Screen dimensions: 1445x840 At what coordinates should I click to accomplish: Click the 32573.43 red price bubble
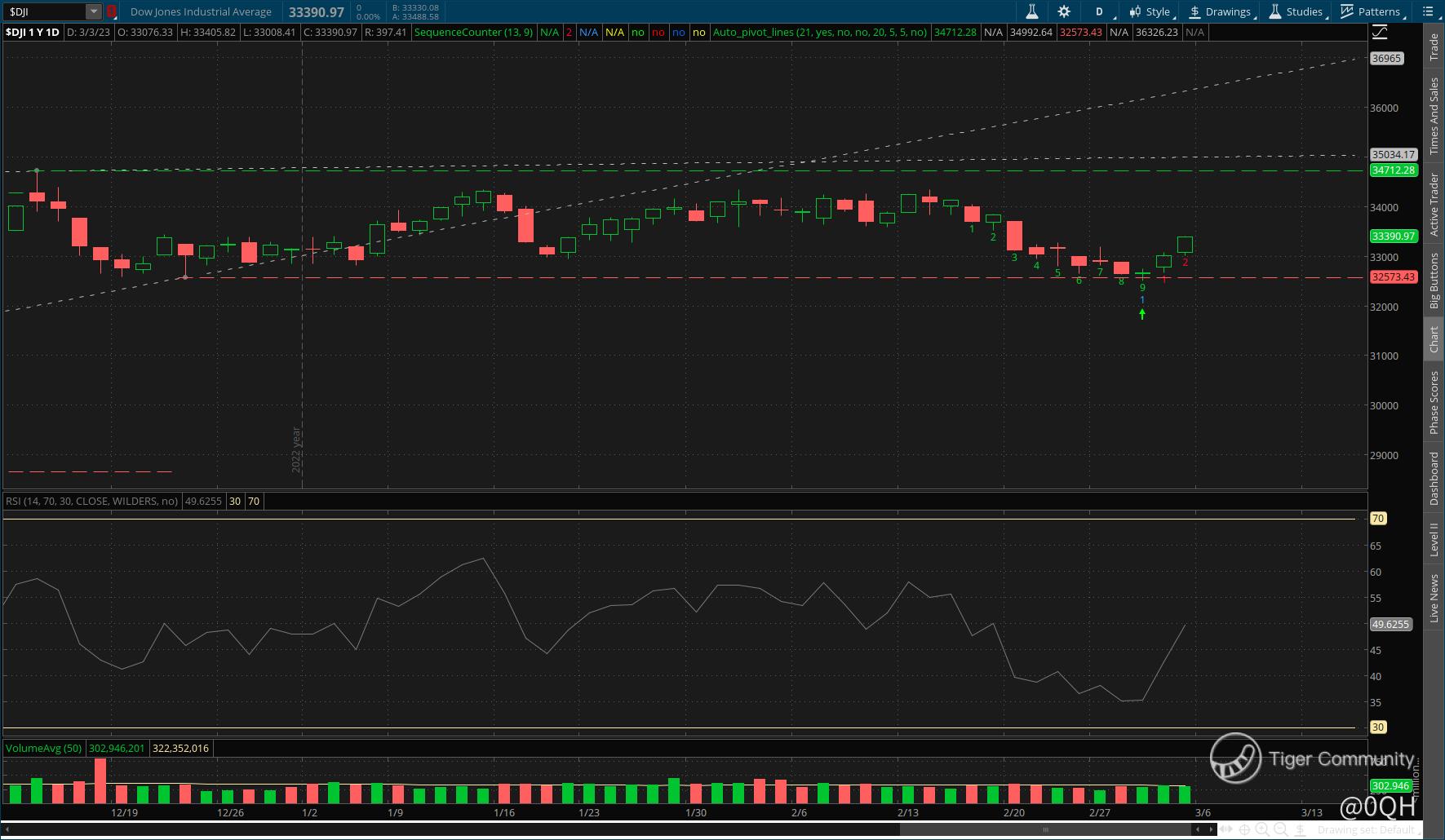coord(1394,277)
